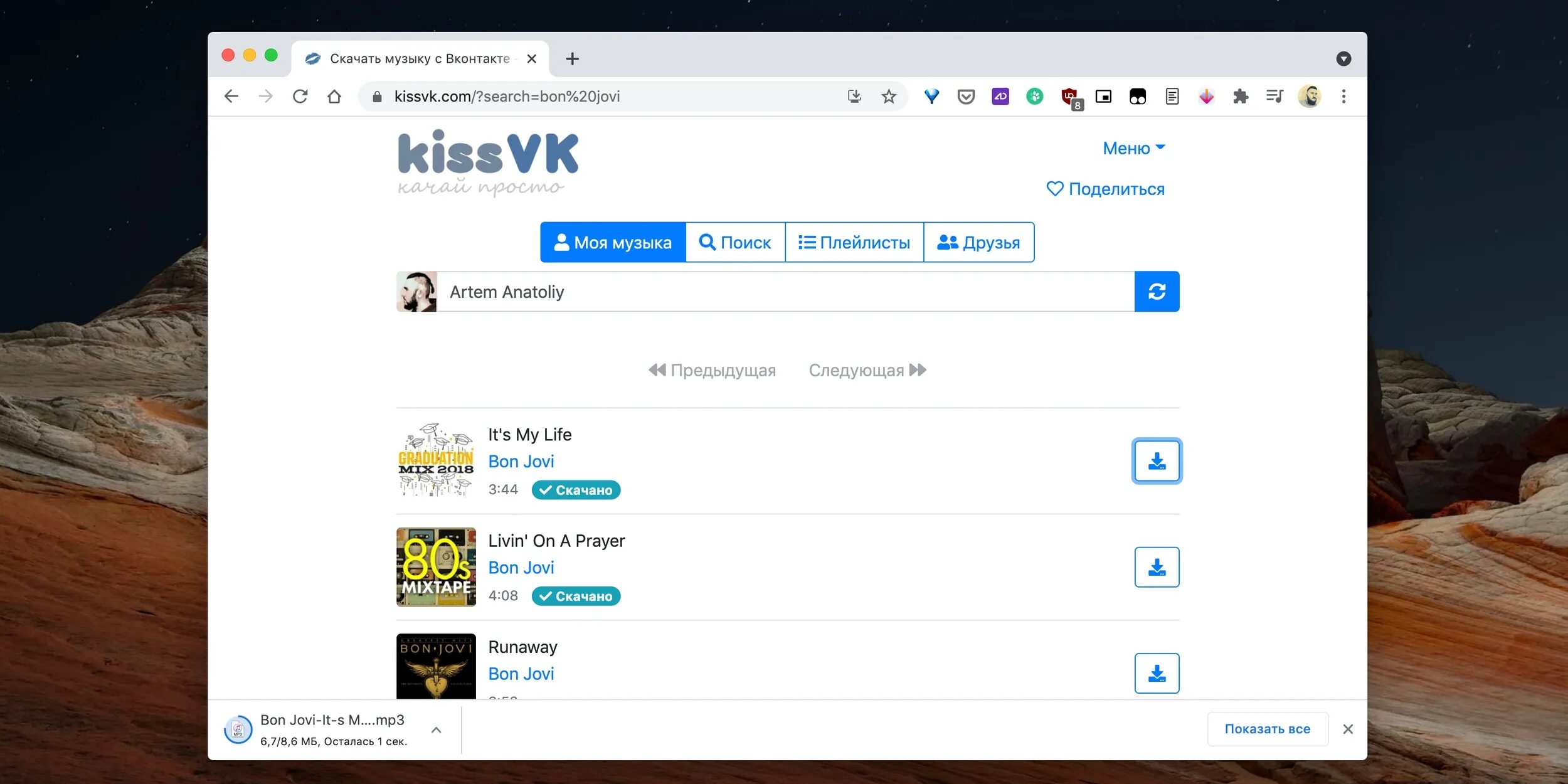
Task: Open Chrome profile avatar
Action: click(1310, 96)
